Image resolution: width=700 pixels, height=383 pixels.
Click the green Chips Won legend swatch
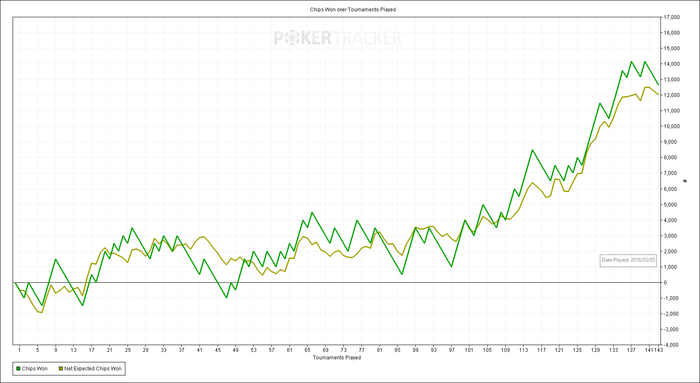point(18,369)
